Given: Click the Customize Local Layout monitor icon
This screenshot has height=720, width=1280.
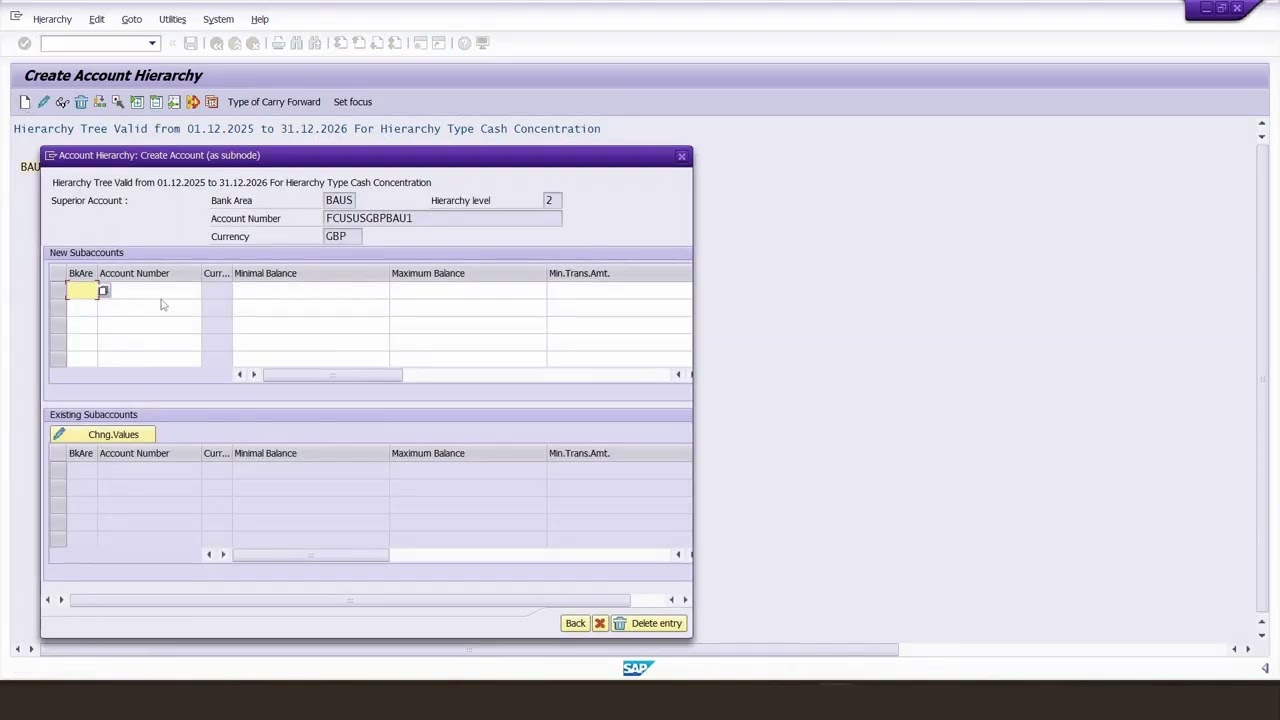Looking at the screenshot, I should pos(482,43).
